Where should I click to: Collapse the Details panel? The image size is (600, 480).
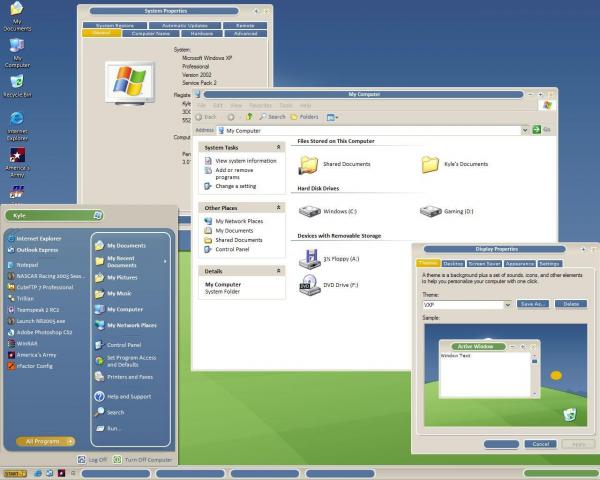click(278, 271)
